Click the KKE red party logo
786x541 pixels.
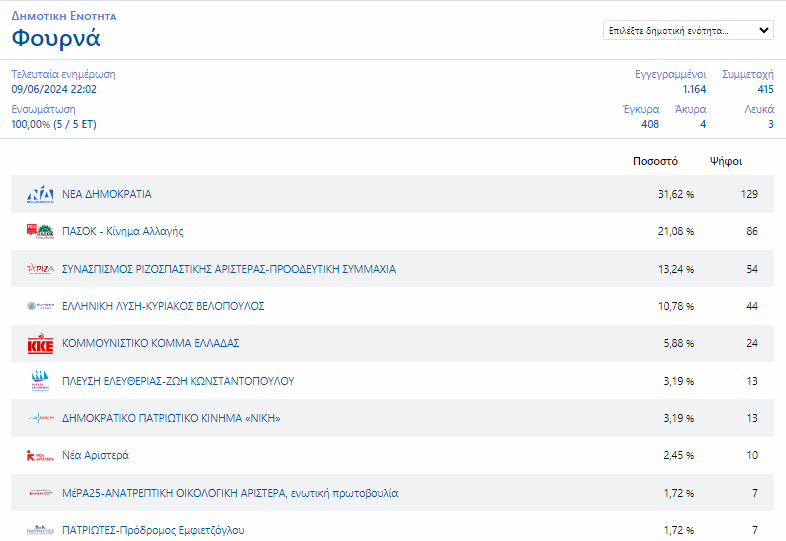pos(40,343)
